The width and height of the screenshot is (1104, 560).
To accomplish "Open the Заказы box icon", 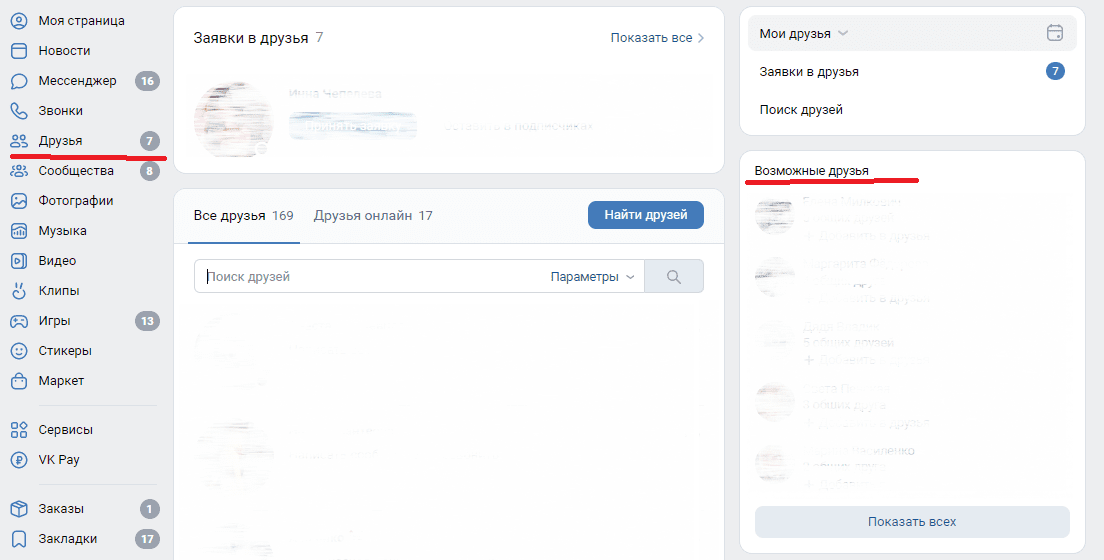I will coord(19,509).
